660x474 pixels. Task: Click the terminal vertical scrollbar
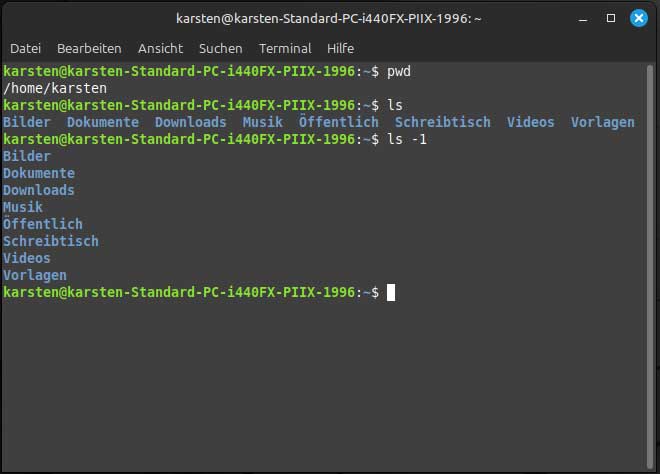point(650,266)
